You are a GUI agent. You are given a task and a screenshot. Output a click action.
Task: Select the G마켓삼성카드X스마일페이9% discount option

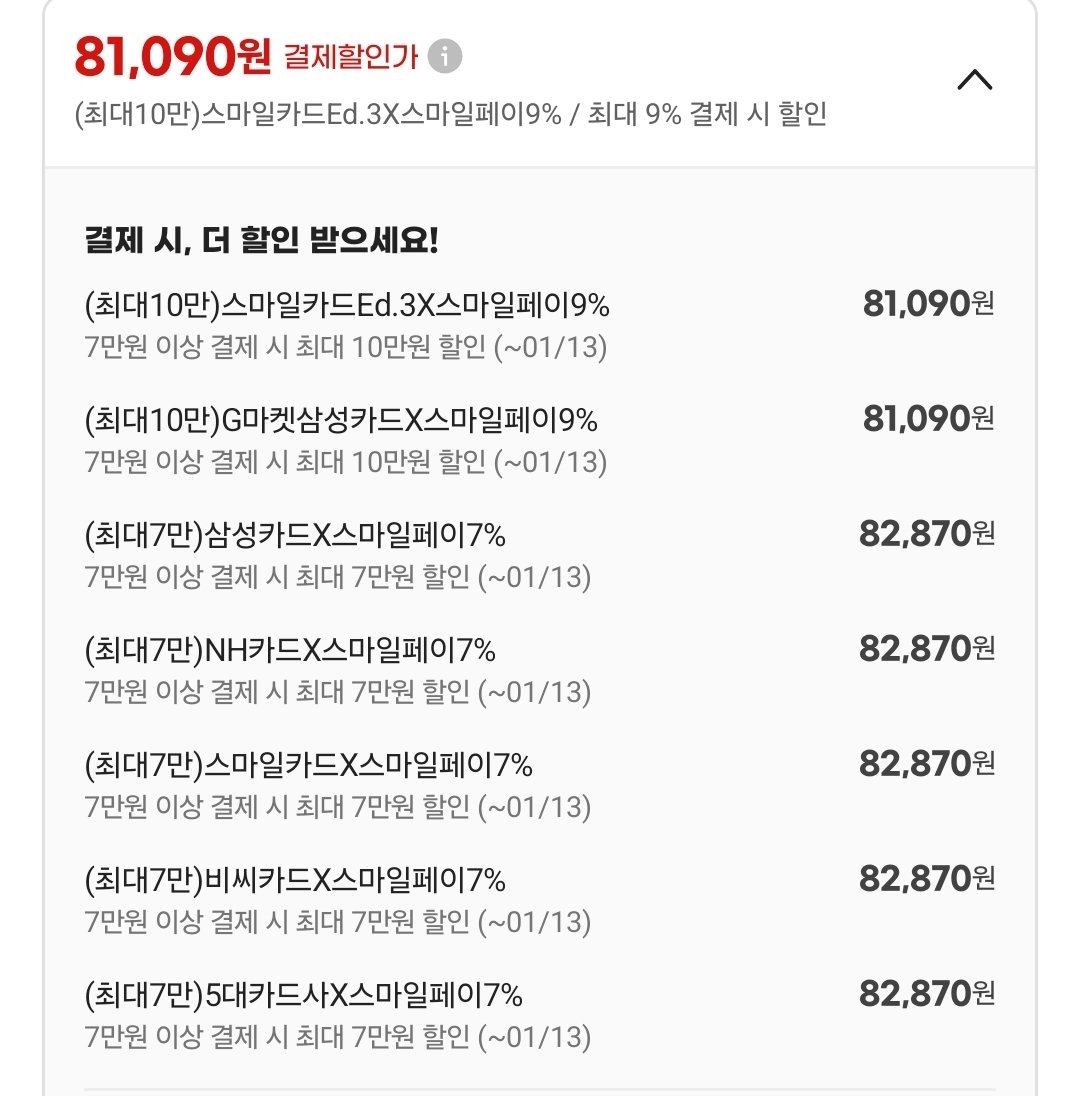[341, 420]
